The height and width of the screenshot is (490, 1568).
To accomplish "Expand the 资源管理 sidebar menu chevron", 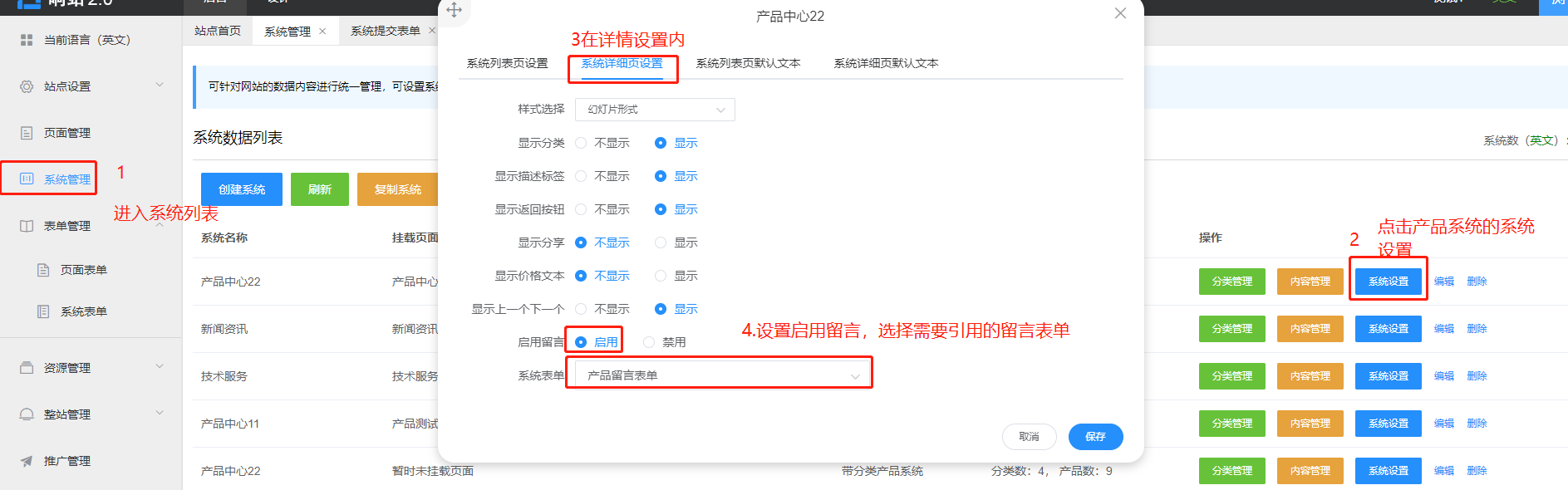I will click(x=160, y=366).
